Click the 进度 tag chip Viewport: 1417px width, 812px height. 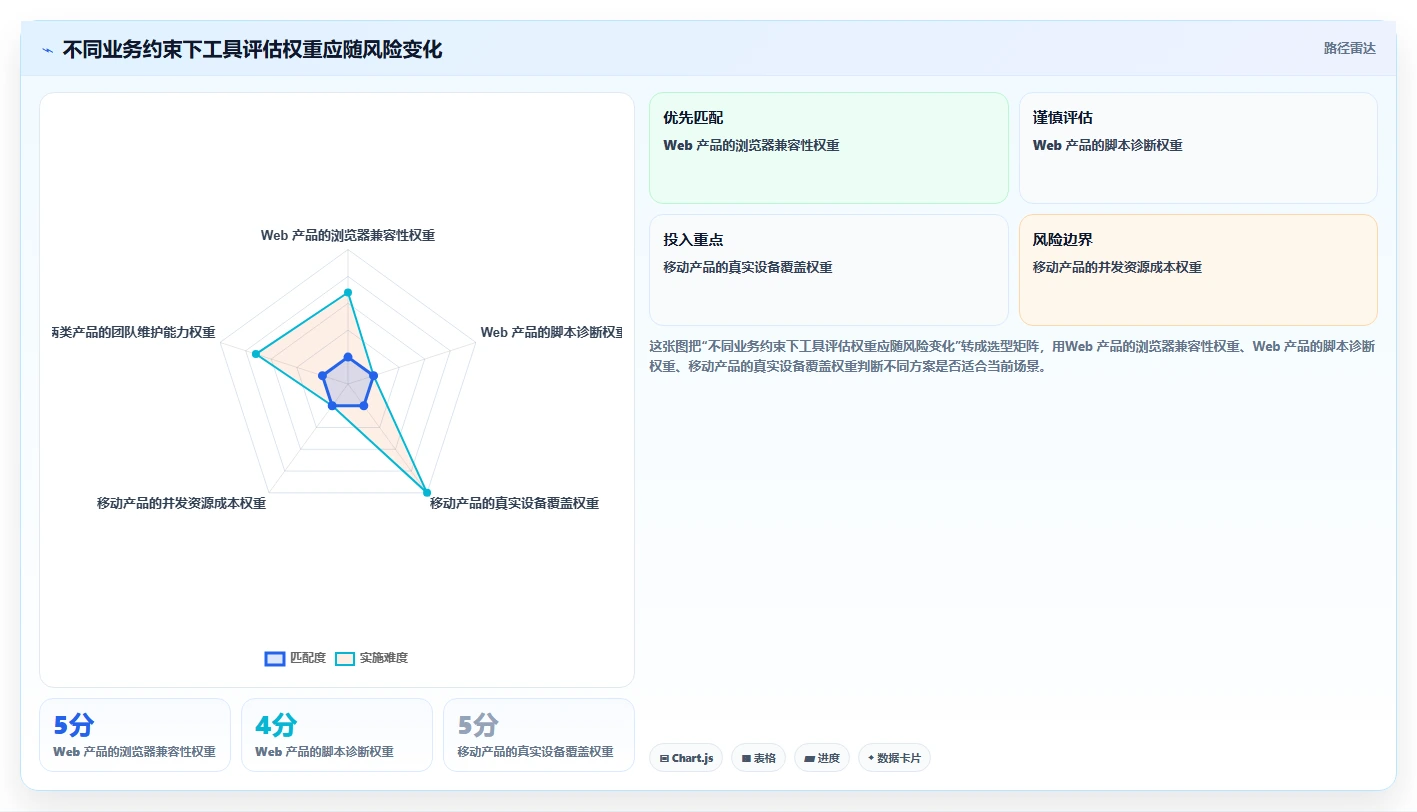tap(822, 758)
